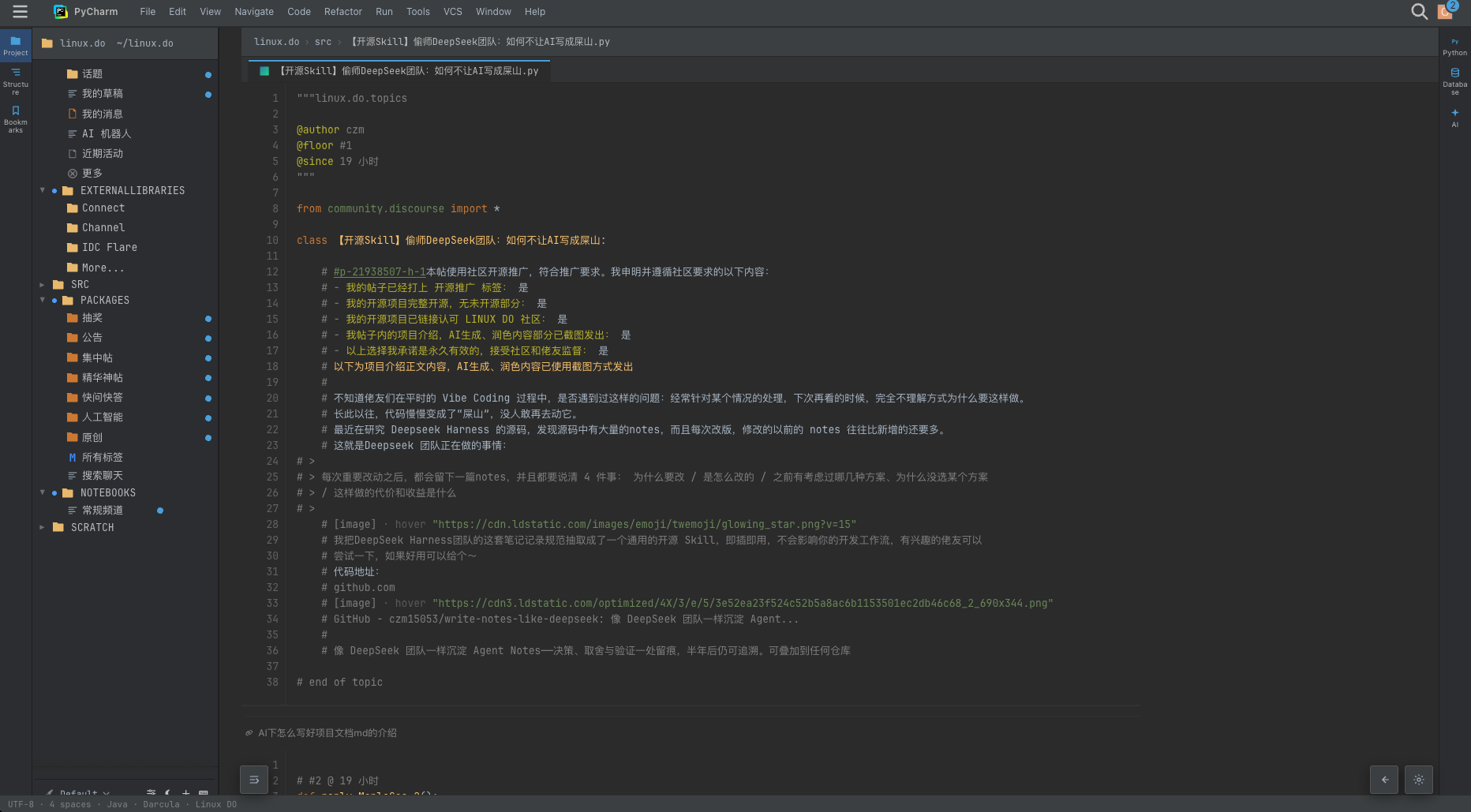Click the 所有标签 M icon
1471x812 pixels.
click(73, 458)
